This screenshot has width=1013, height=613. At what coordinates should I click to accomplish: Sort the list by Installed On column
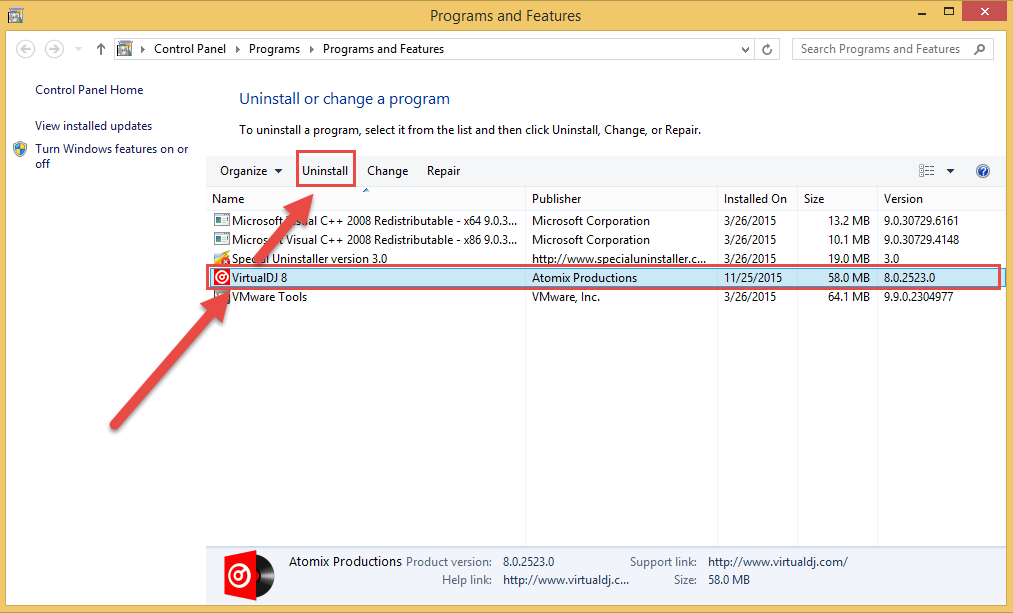point(757,199)
